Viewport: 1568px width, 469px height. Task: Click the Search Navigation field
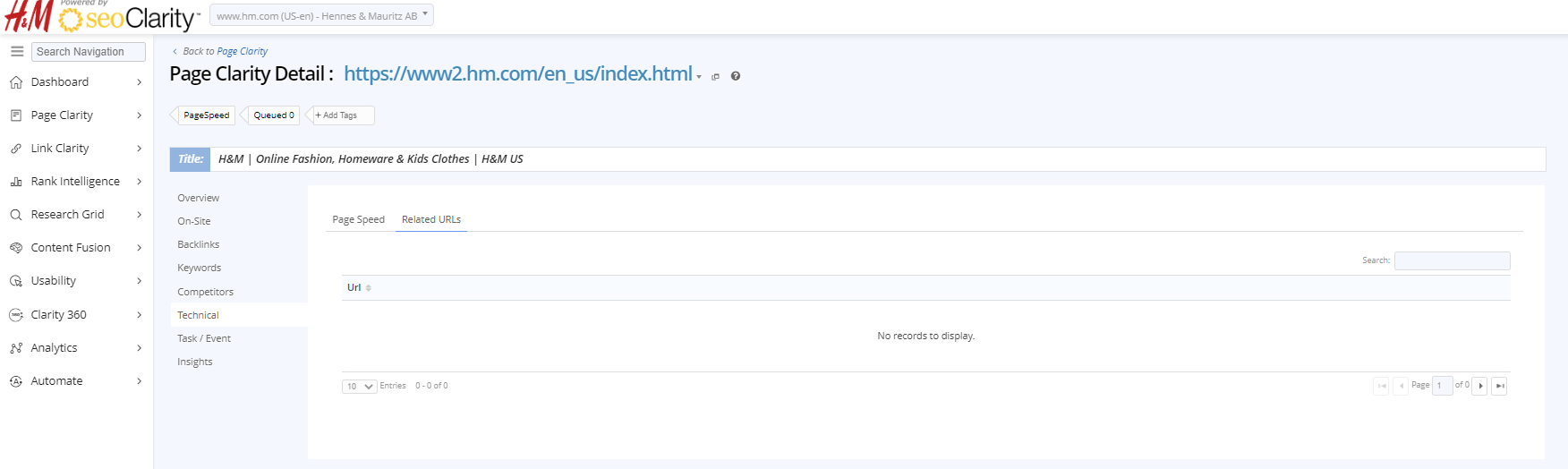pyautogui.click(x=88, y=52)
